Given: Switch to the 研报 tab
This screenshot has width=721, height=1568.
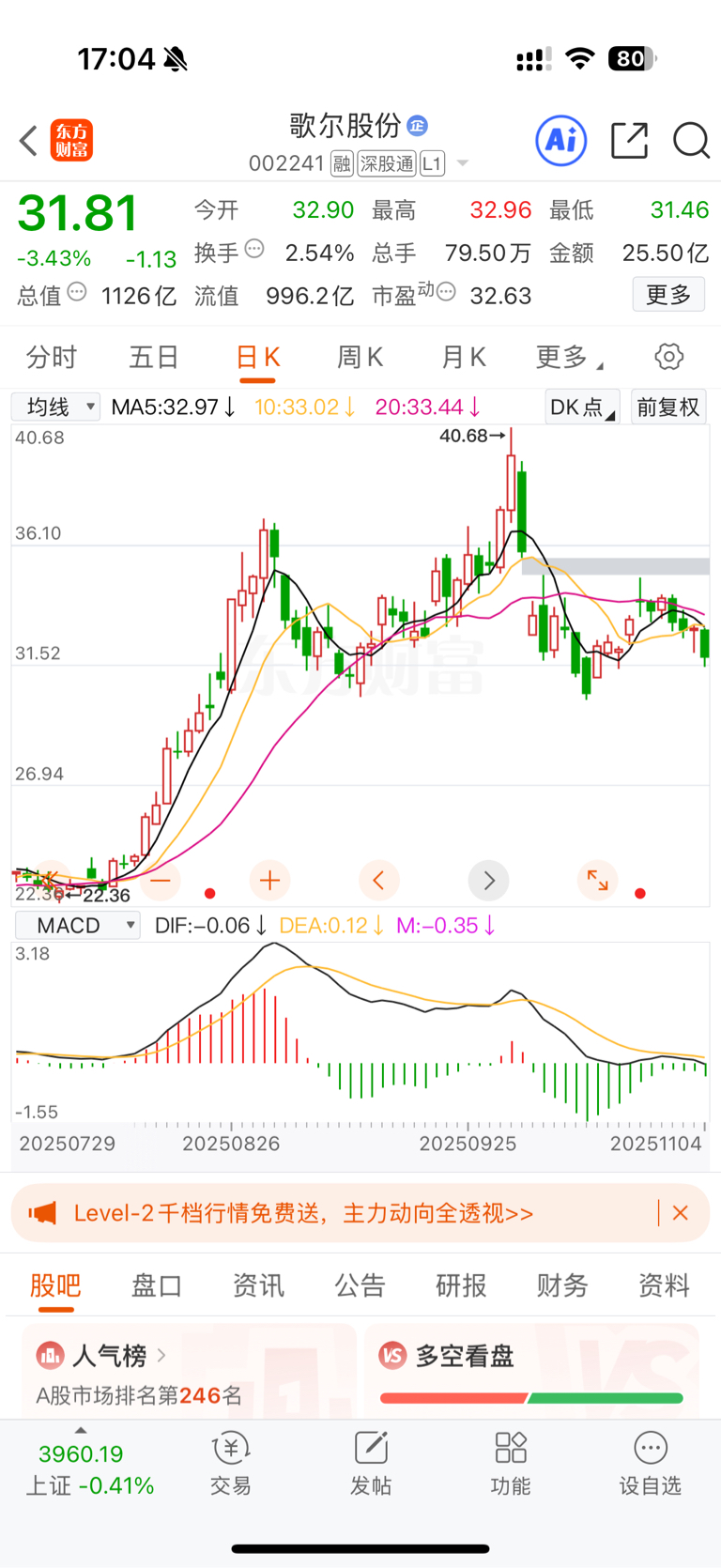Looking at the screenshot, I should [461, 1285].
